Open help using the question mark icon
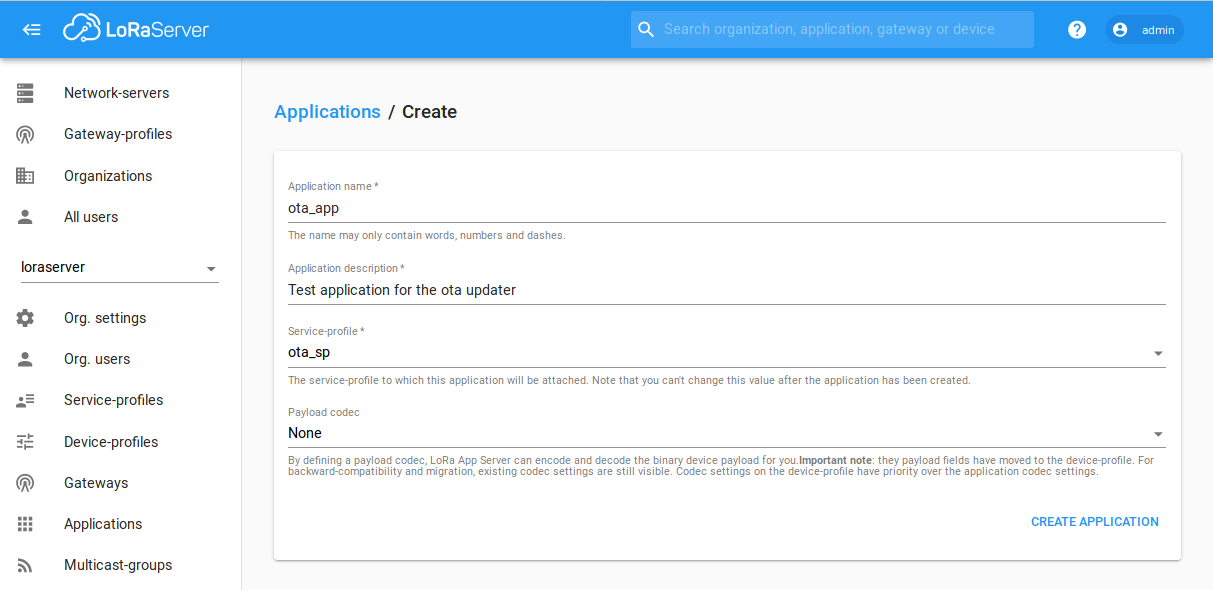Viewport: 1213px width, 590px height. coord(1076,29)
